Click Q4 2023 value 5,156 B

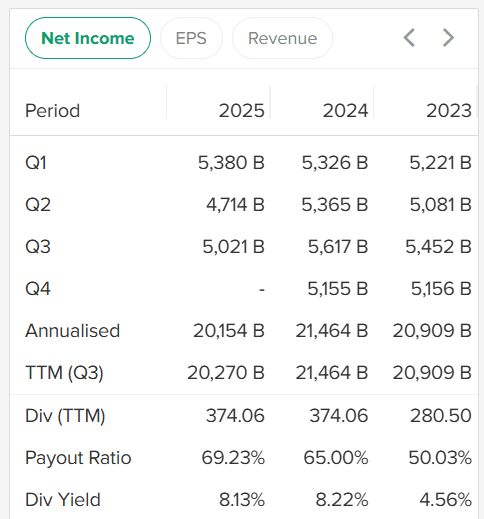click(441, 288)
